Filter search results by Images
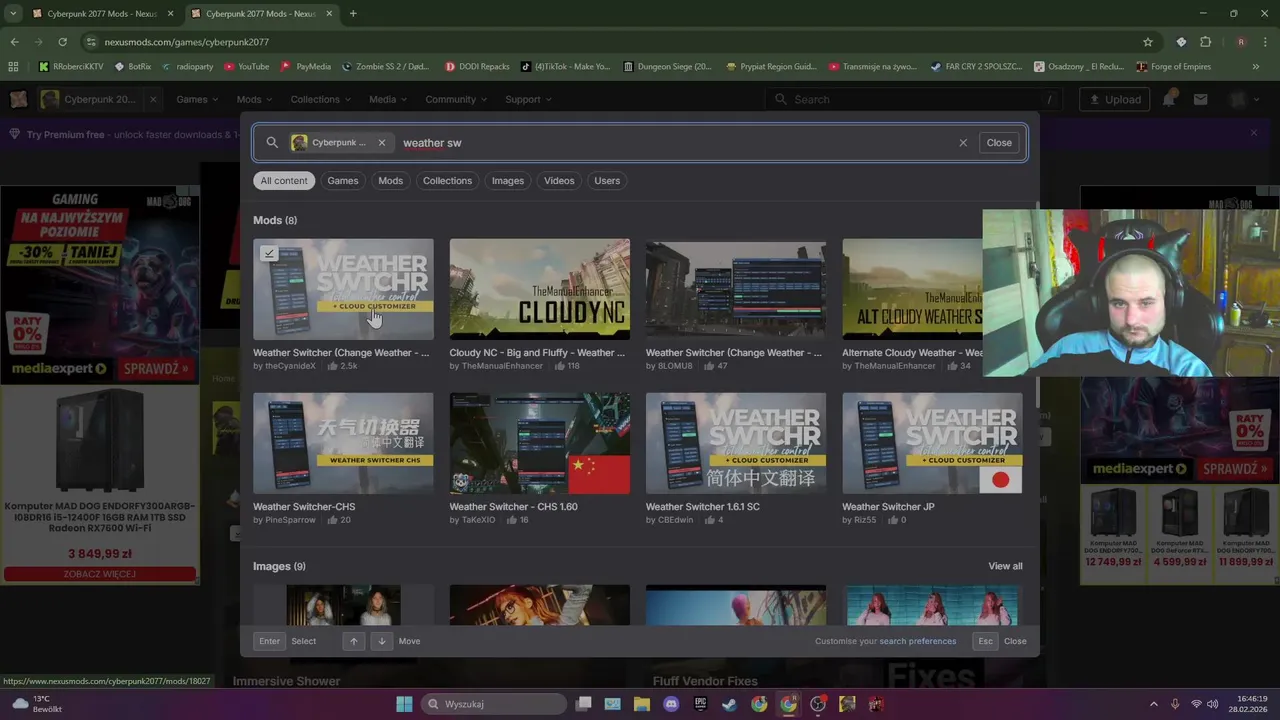1280x720 pixels. click(x=508, y=181)
